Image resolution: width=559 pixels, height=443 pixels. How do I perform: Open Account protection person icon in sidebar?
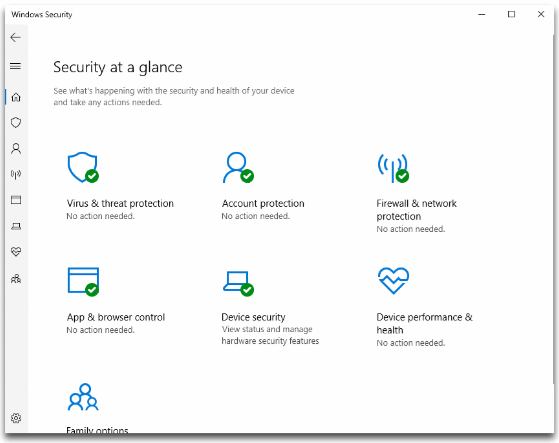(16, 148)
